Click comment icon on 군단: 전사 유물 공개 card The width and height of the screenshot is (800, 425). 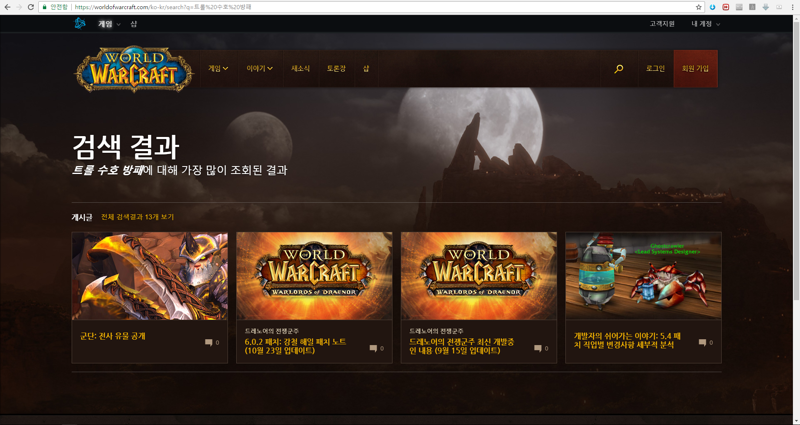(208, 342)
